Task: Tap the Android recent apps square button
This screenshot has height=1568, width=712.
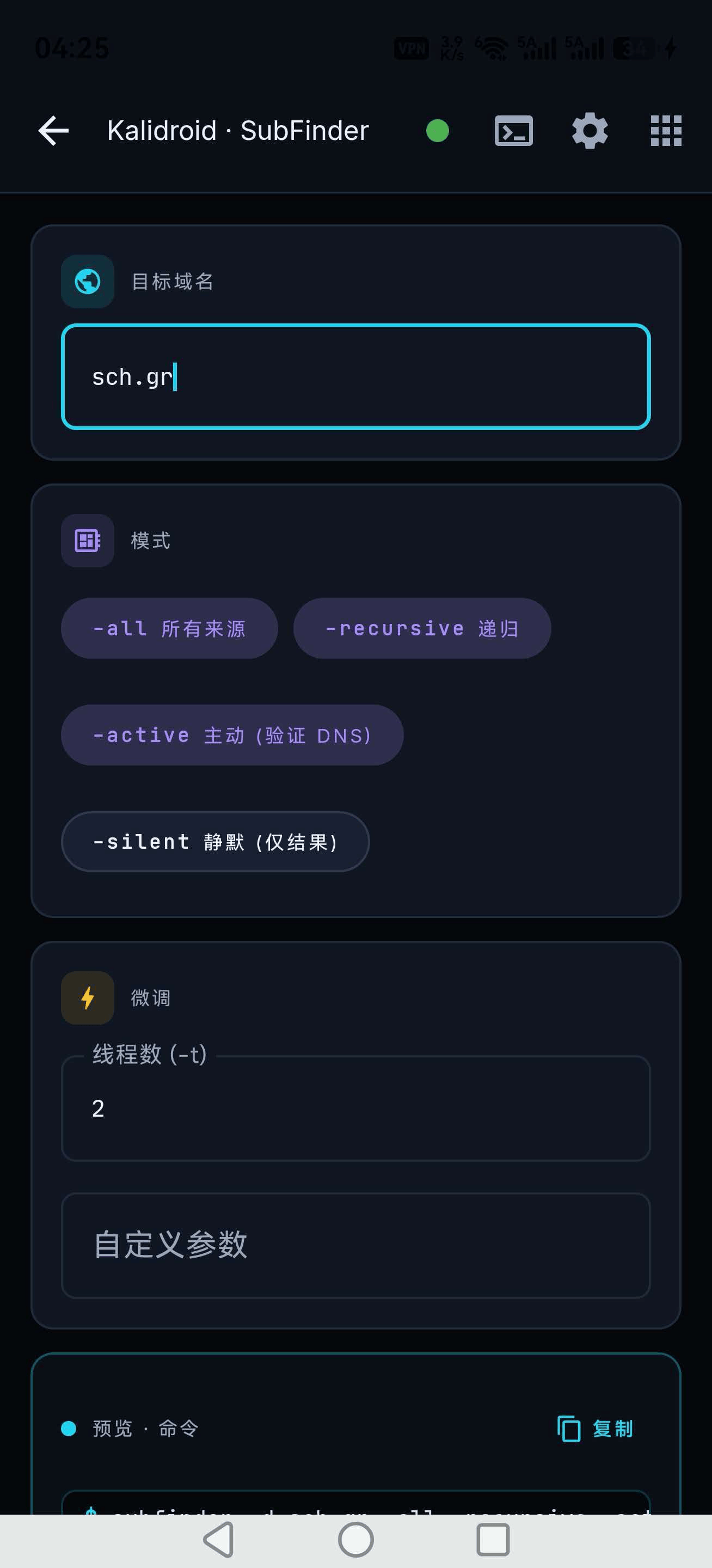Action: point(493,1540)
